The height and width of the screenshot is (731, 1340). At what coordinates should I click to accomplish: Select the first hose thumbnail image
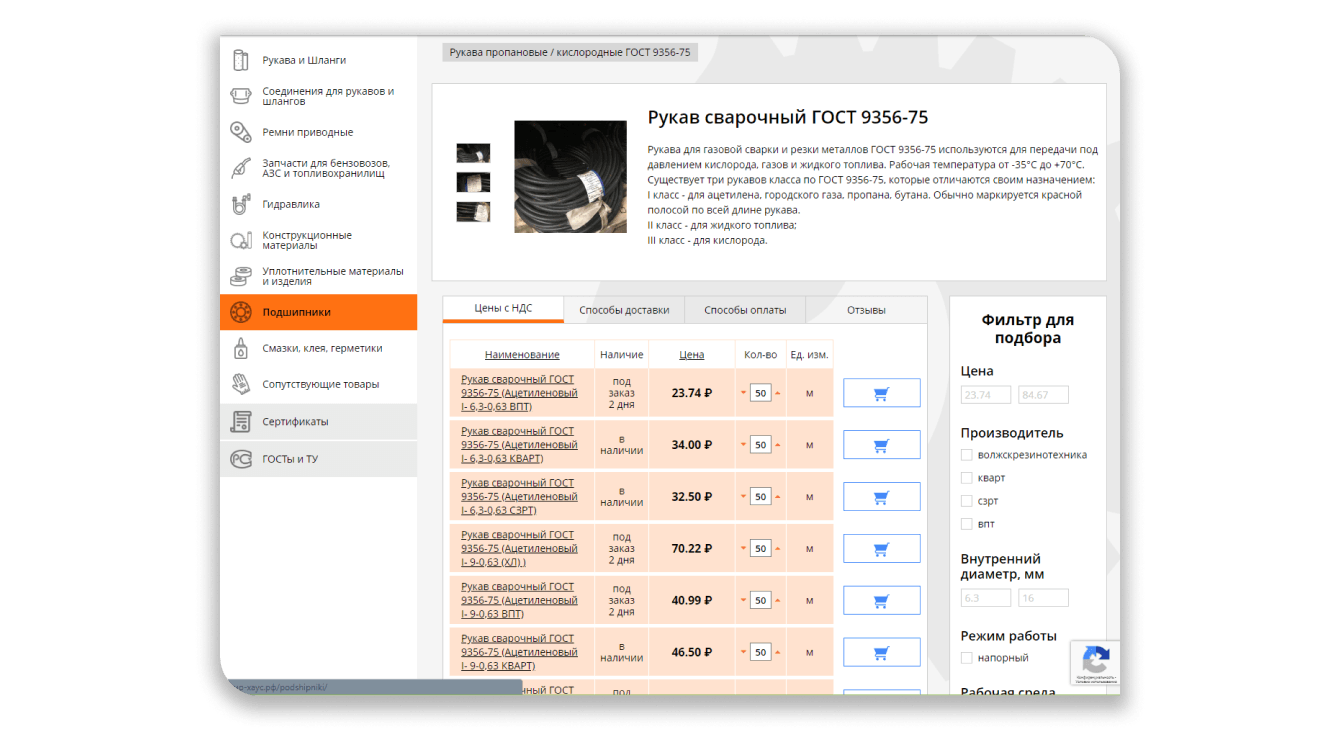pos(473,153)
